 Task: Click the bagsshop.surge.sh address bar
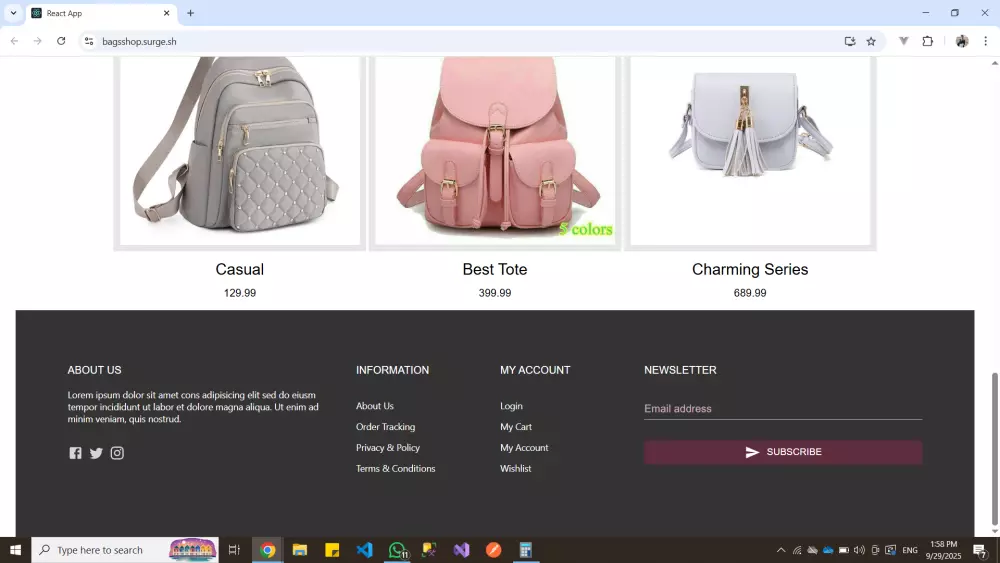[x=139, y=41]
